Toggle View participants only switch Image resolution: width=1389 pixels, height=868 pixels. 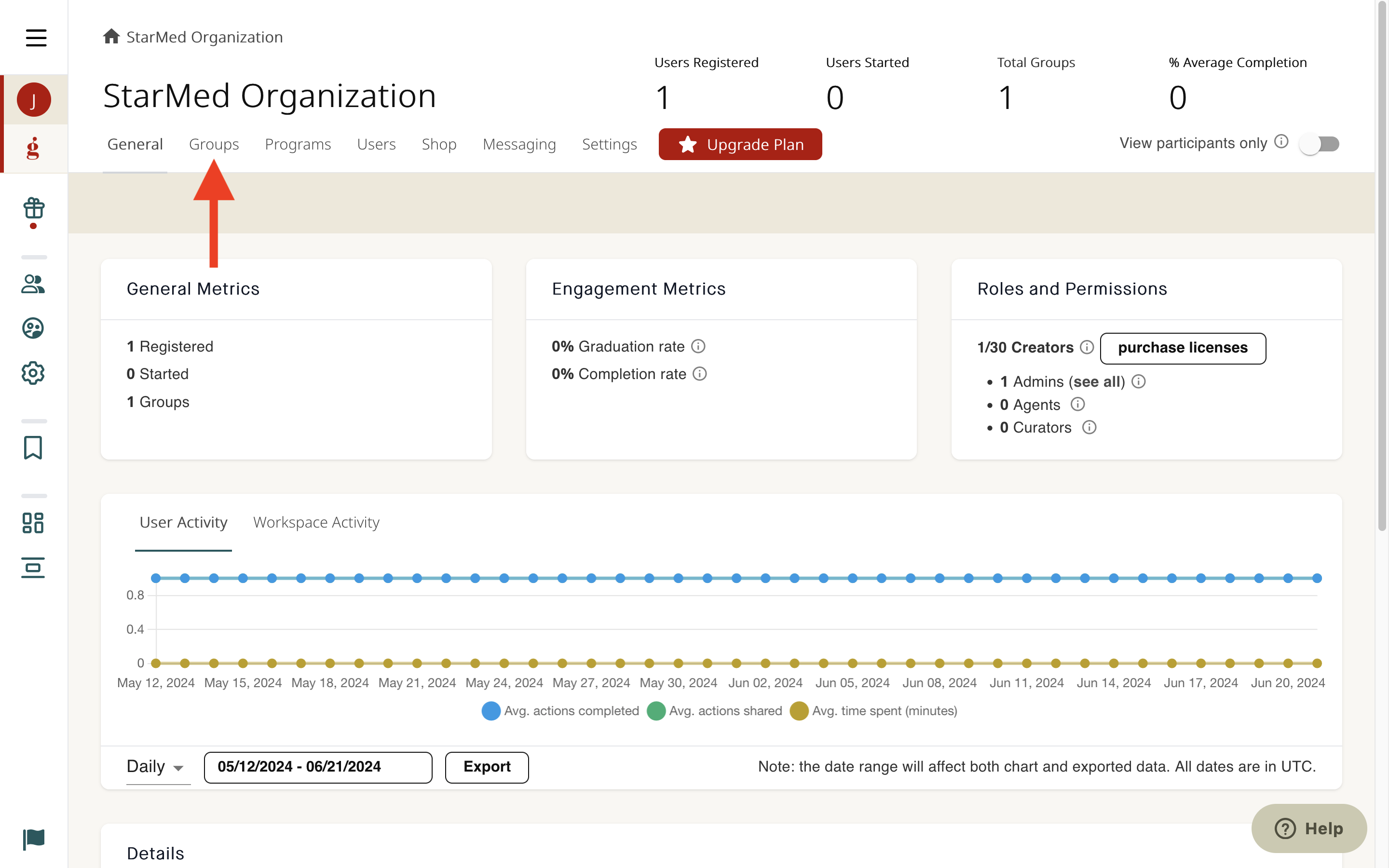pyautogui.click(x=1320, y=144)
